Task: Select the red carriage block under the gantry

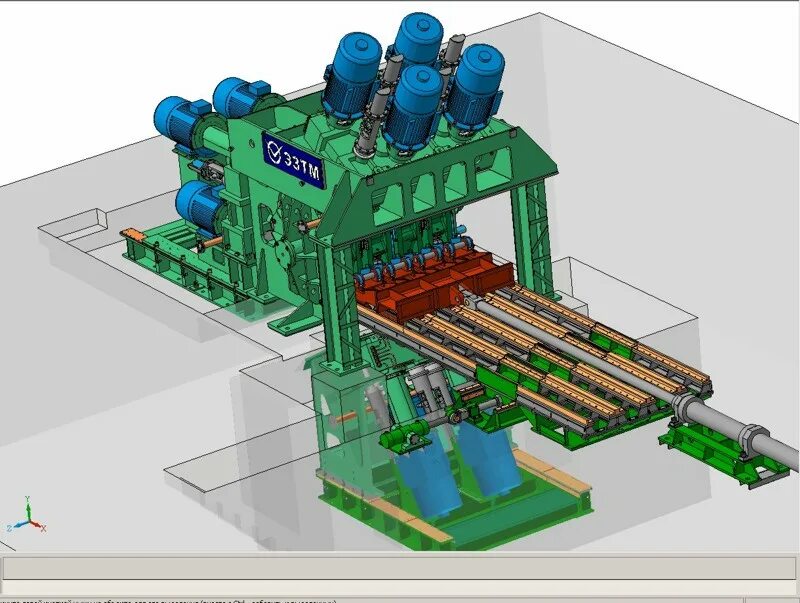Action: [x=434, y=286]
